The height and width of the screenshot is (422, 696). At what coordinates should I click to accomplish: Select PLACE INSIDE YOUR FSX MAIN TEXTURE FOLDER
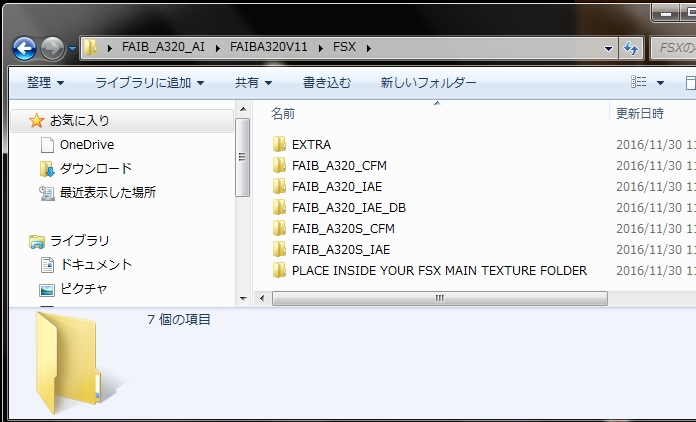(439, 271)
